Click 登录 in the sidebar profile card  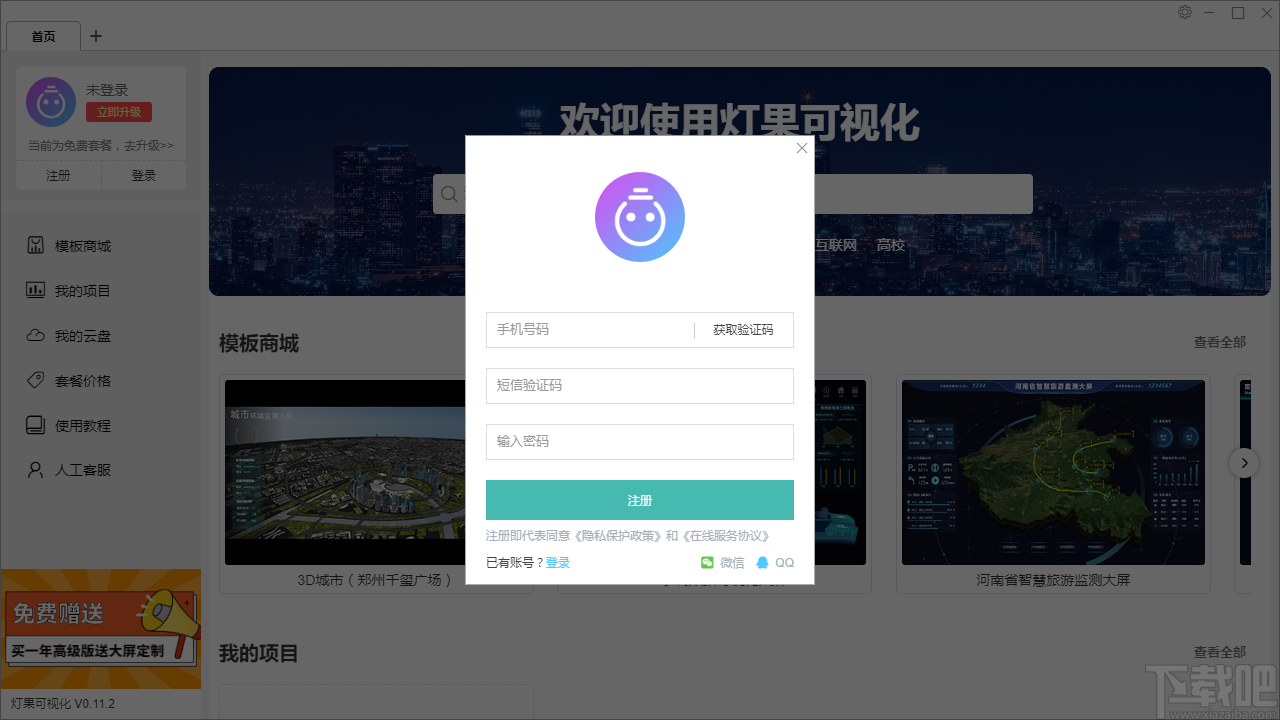[x=144, y=176]
